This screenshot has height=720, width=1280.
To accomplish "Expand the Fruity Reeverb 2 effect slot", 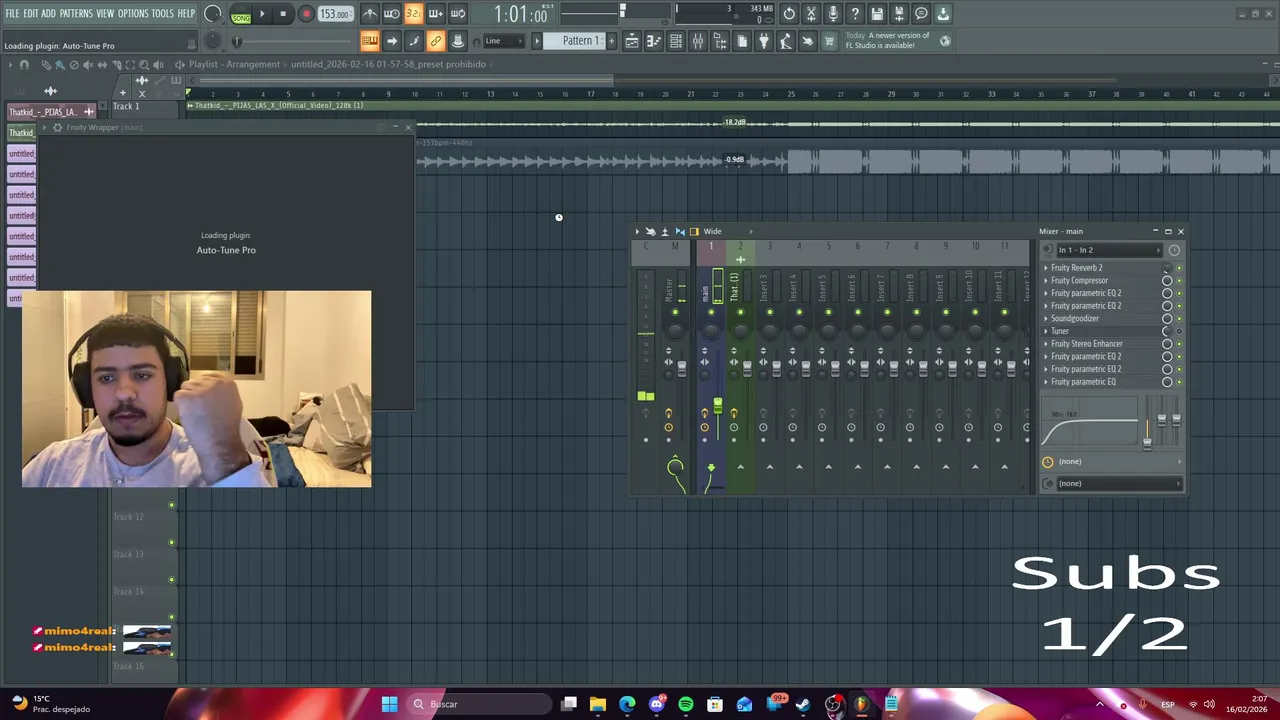I will pos(1046,267).
